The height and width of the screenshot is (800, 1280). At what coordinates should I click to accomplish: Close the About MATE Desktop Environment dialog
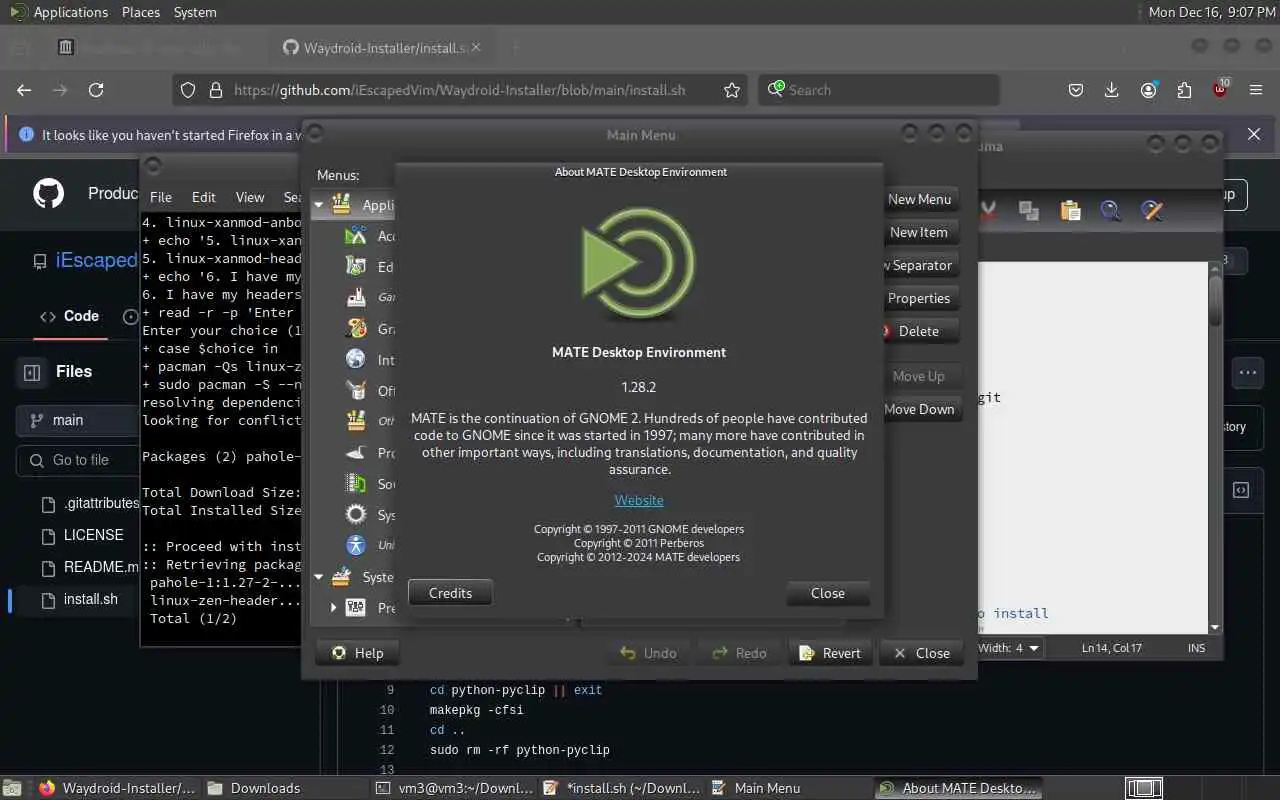pos(827,593)
